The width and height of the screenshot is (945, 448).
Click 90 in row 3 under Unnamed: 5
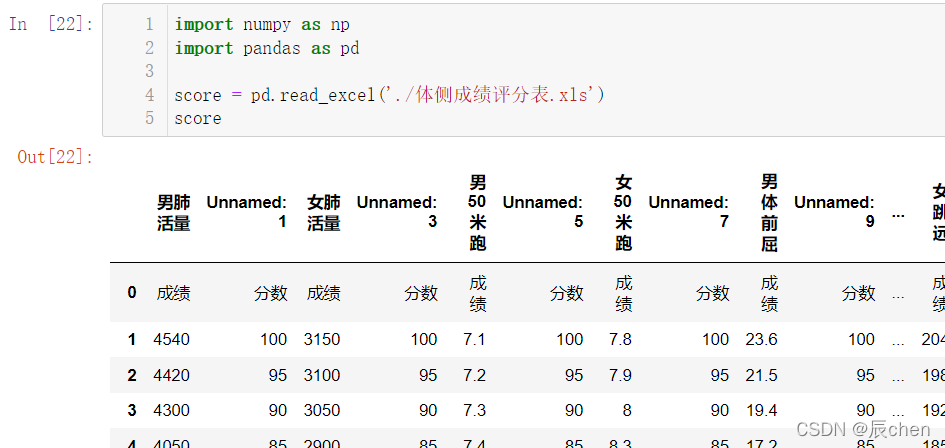point(574,411)
